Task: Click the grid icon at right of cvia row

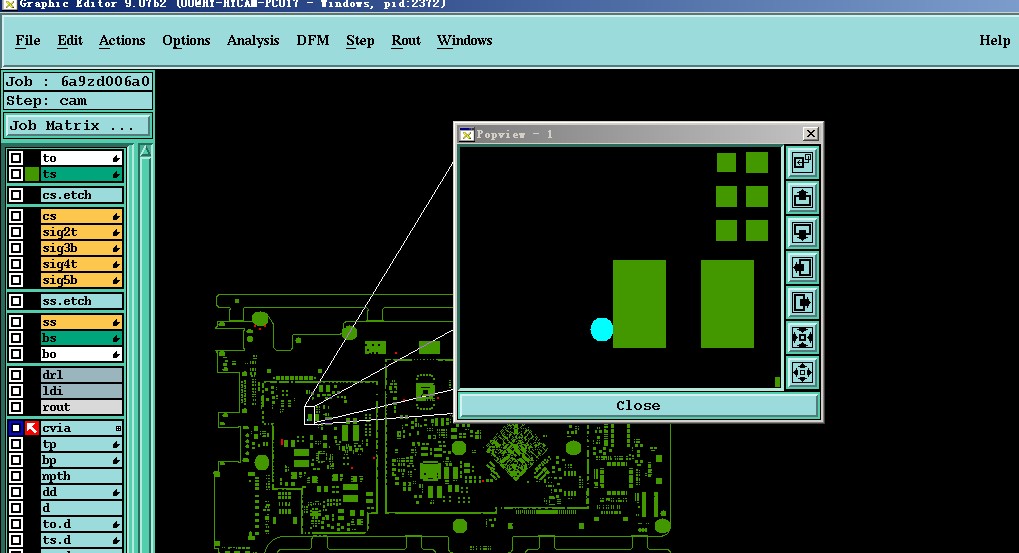Action: coord(118,428)
